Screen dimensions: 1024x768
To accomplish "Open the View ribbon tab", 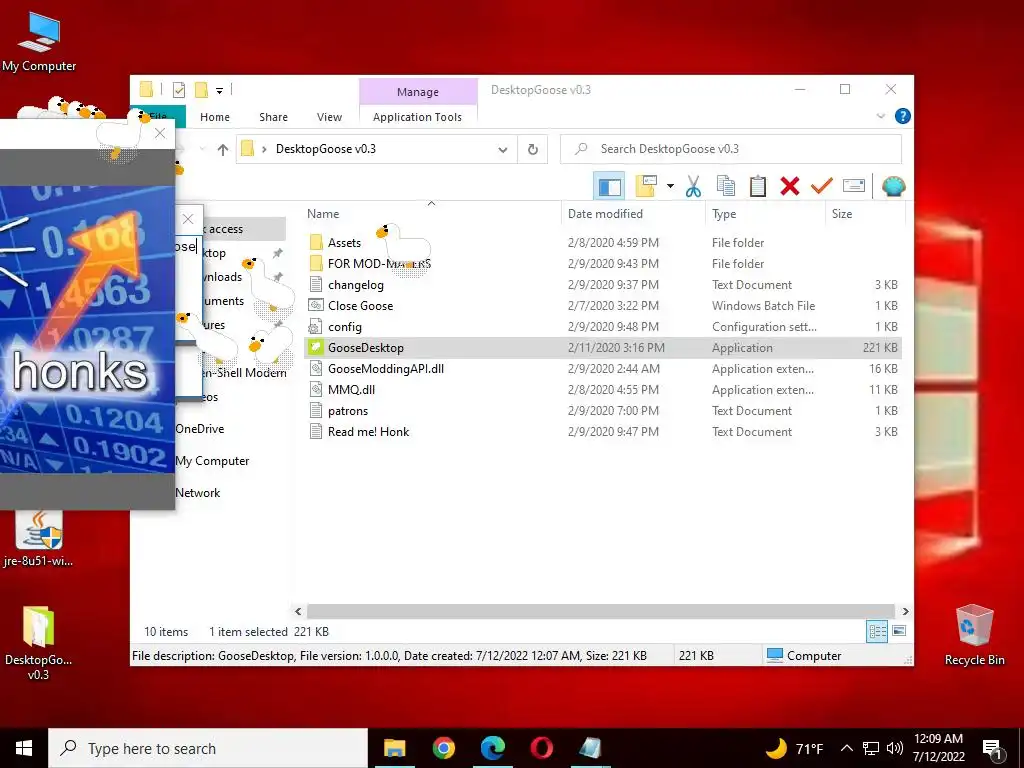I will coord(329,117).
